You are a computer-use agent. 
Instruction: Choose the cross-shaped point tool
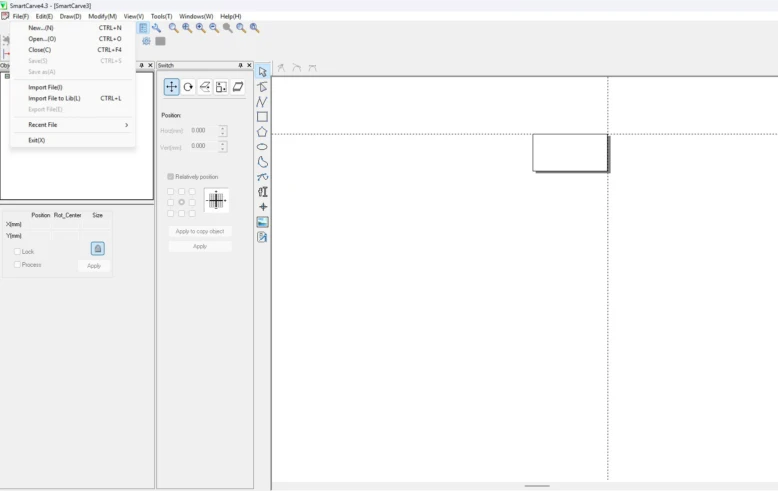pyautogui.click(x=262, y=207)
